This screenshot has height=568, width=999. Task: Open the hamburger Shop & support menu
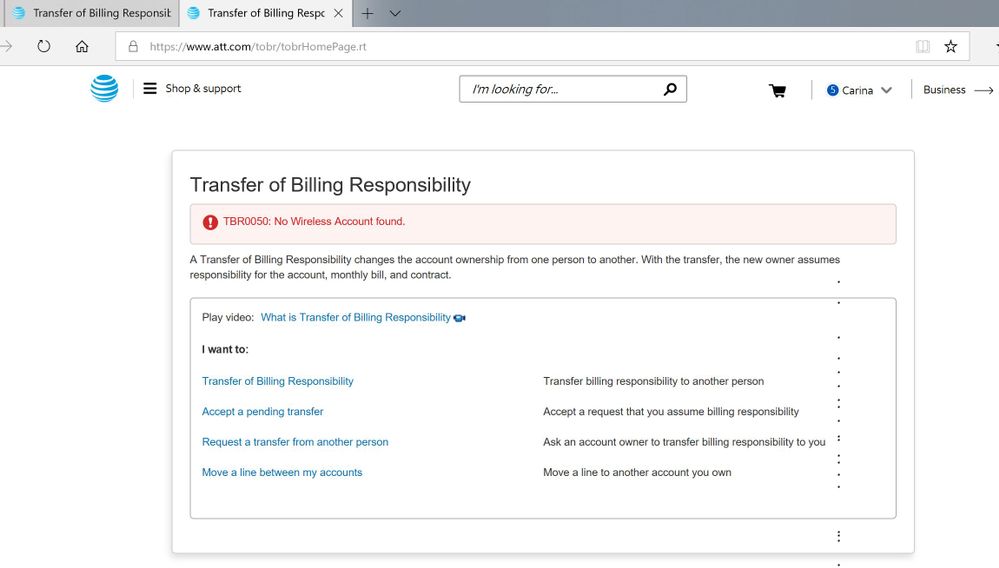point(150,88)
